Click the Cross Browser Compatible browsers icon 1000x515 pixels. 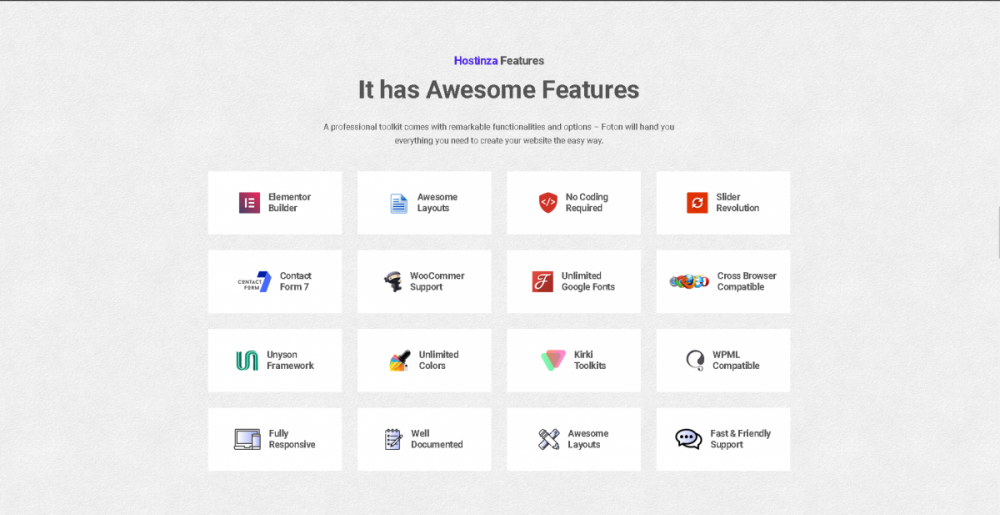pos(689,282)
